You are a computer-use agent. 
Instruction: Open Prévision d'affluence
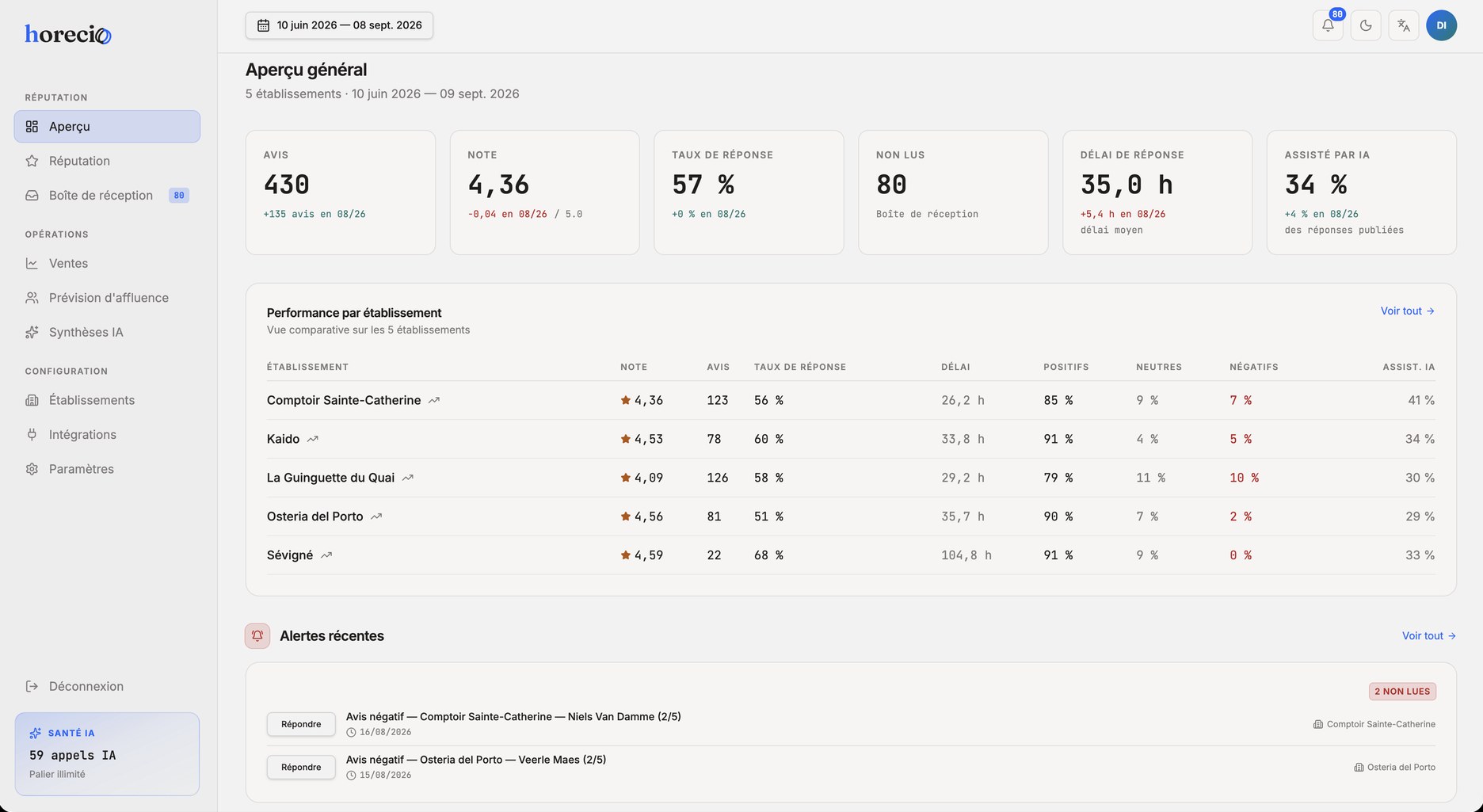(x=107, y=298)
